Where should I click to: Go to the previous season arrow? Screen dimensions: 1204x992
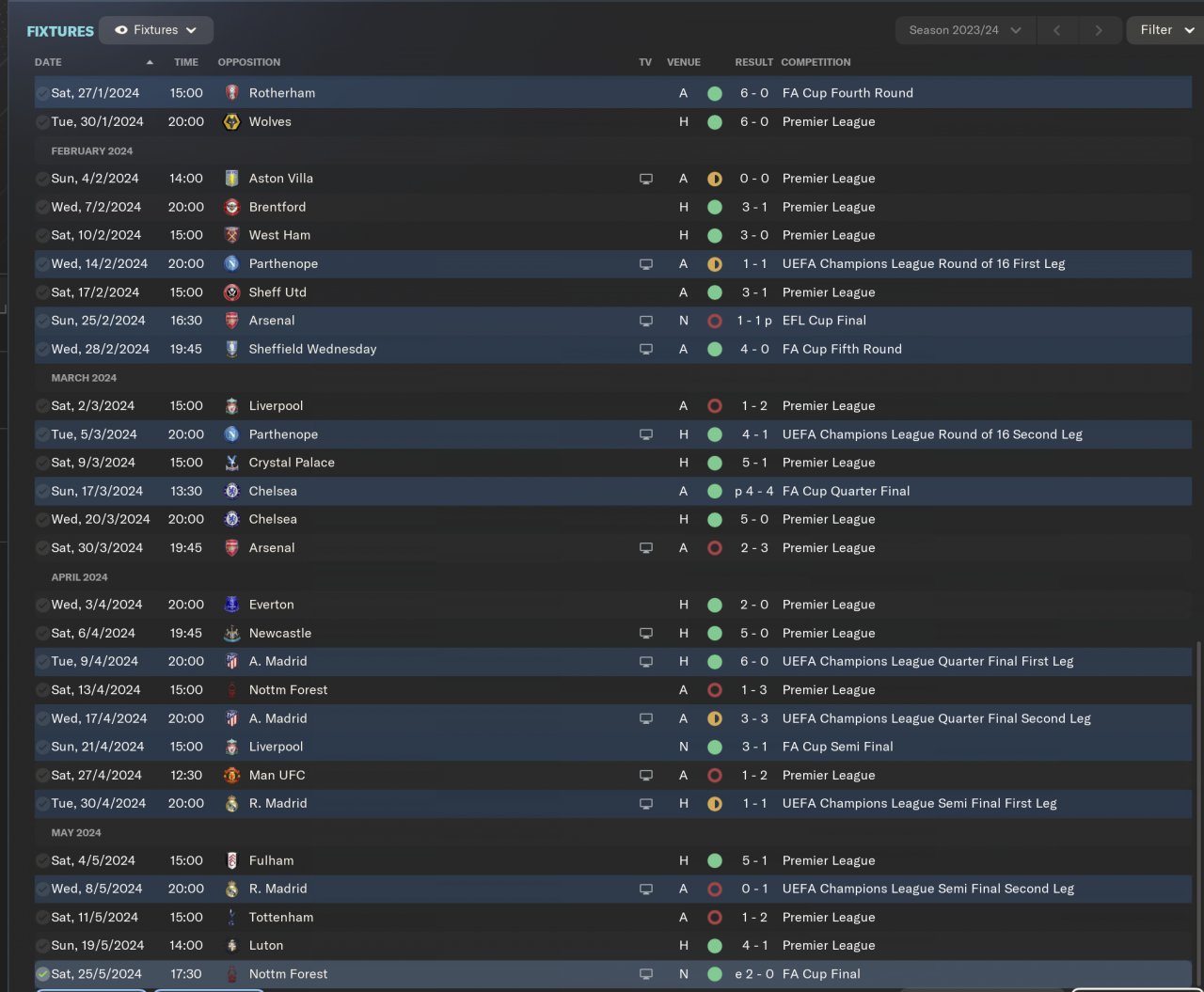pyautogui.click(x=1056, y=30)
